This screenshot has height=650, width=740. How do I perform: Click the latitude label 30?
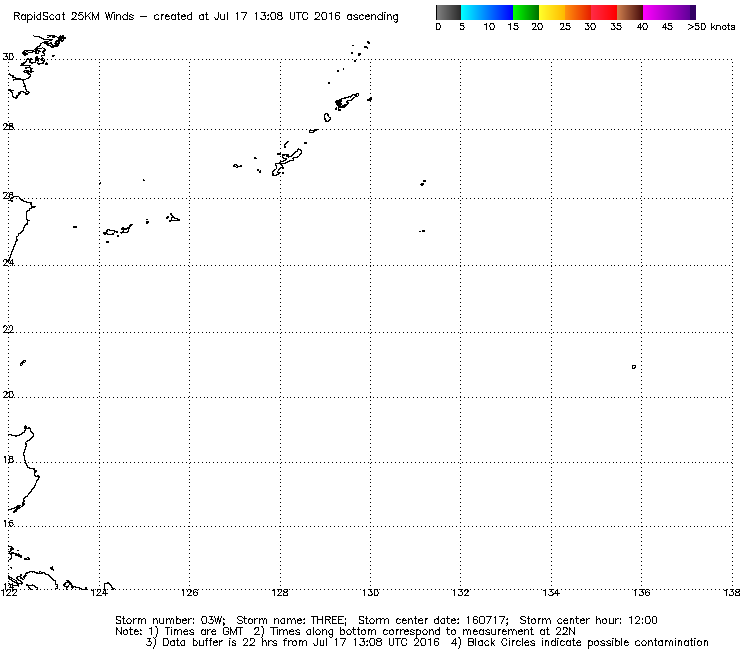8,57
